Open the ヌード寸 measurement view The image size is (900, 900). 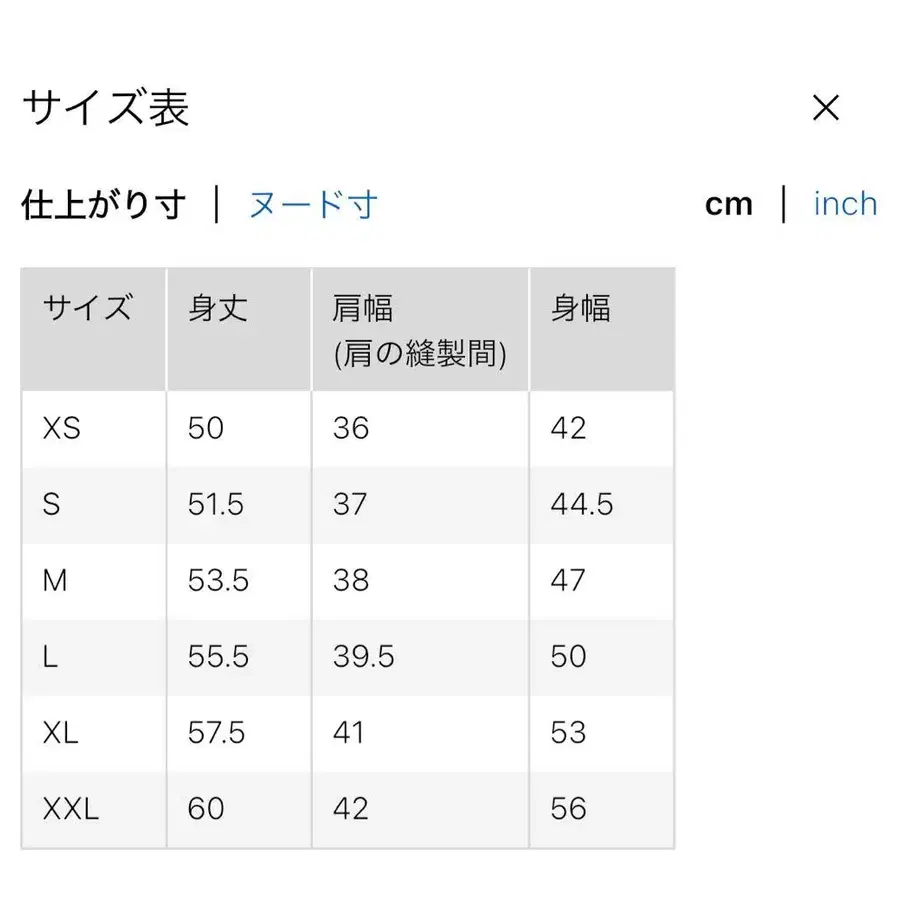pos(312,204)
